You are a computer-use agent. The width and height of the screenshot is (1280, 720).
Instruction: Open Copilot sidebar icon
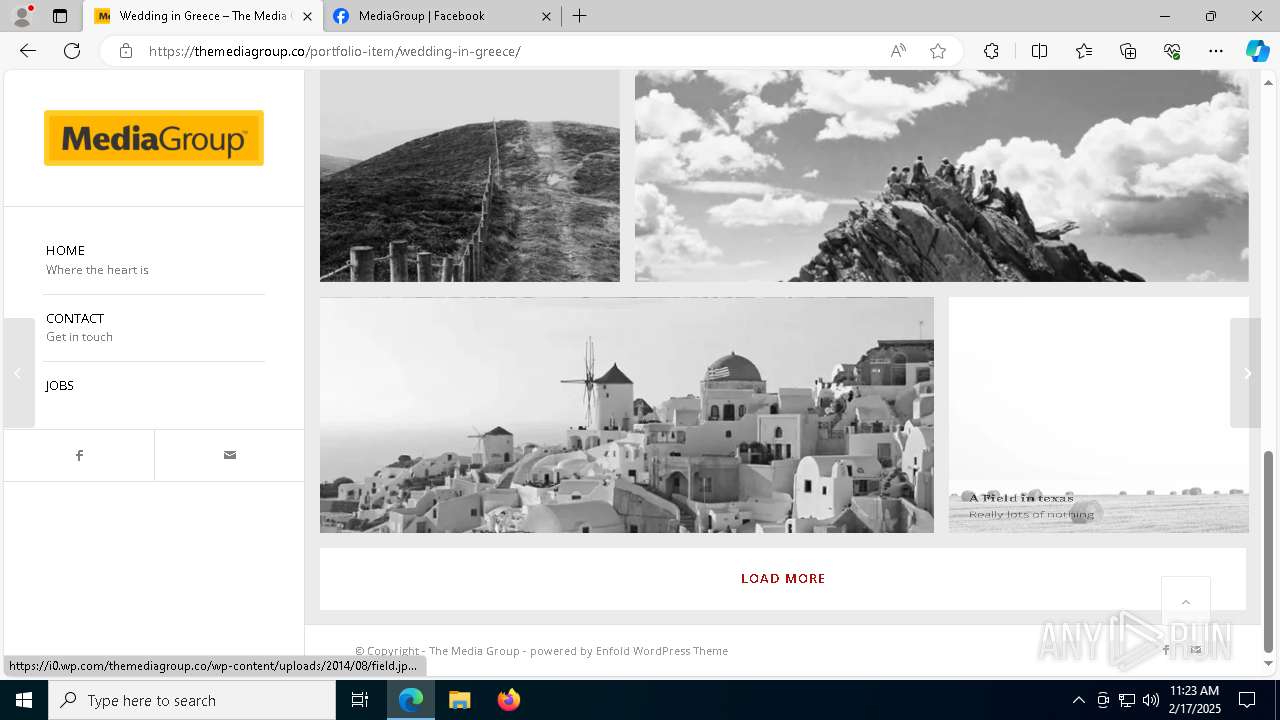tap(1257, 51)
